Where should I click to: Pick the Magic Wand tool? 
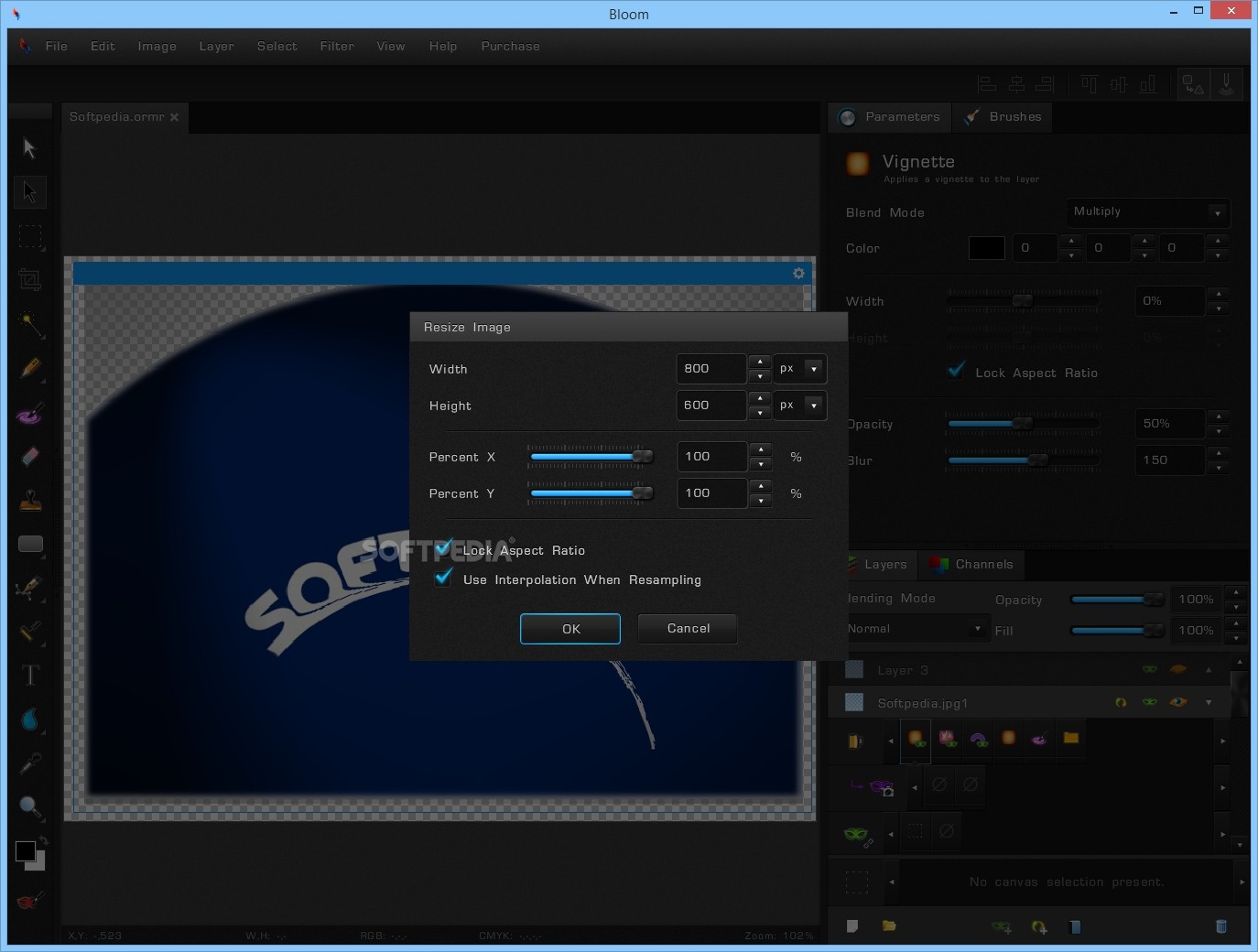tap(30, 324)
